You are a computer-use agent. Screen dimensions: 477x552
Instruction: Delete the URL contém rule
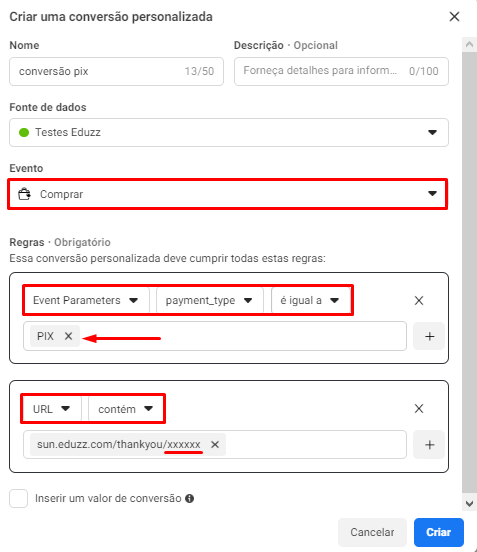click(419, 409)
